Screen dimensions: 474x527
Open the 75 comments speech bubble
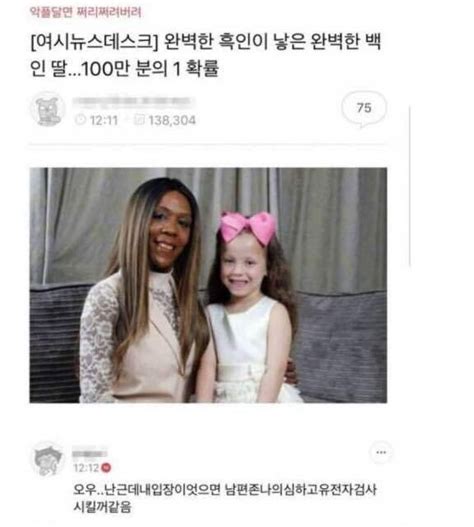coord(364,109)
